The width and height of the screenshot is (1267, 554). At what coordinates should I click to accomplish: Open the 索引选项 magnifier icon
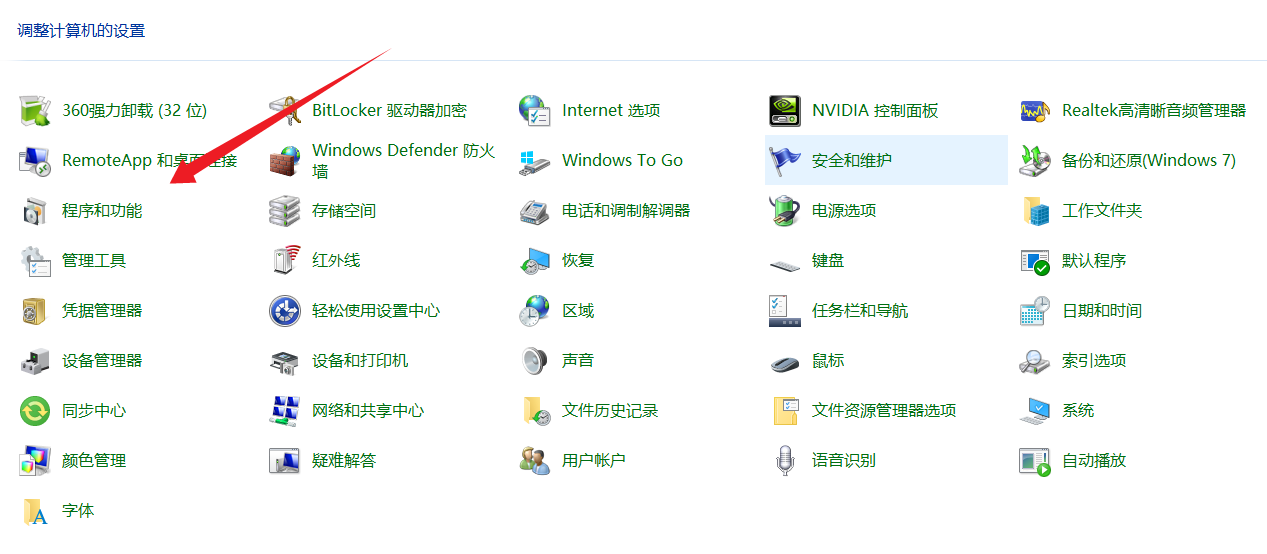(1035, 360)
